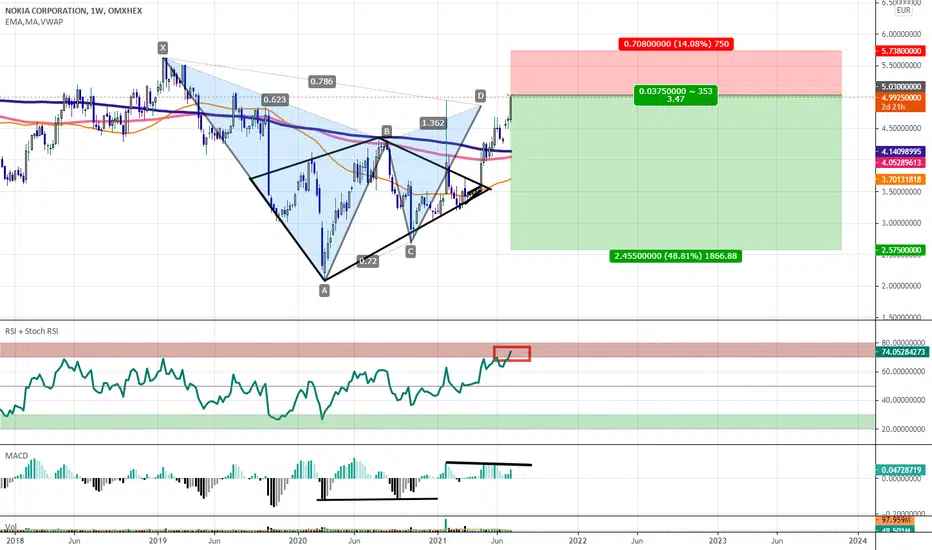Image resolution: width=932 pixels, height=550 pixels.
Task: Click the 2023 label on time axis
Action: 717,540
